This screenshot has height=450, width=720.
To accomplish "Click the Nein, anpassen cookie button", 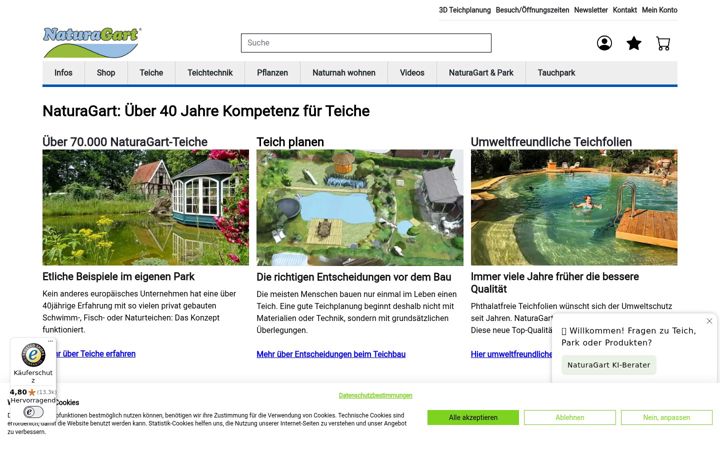I will 667,417.
